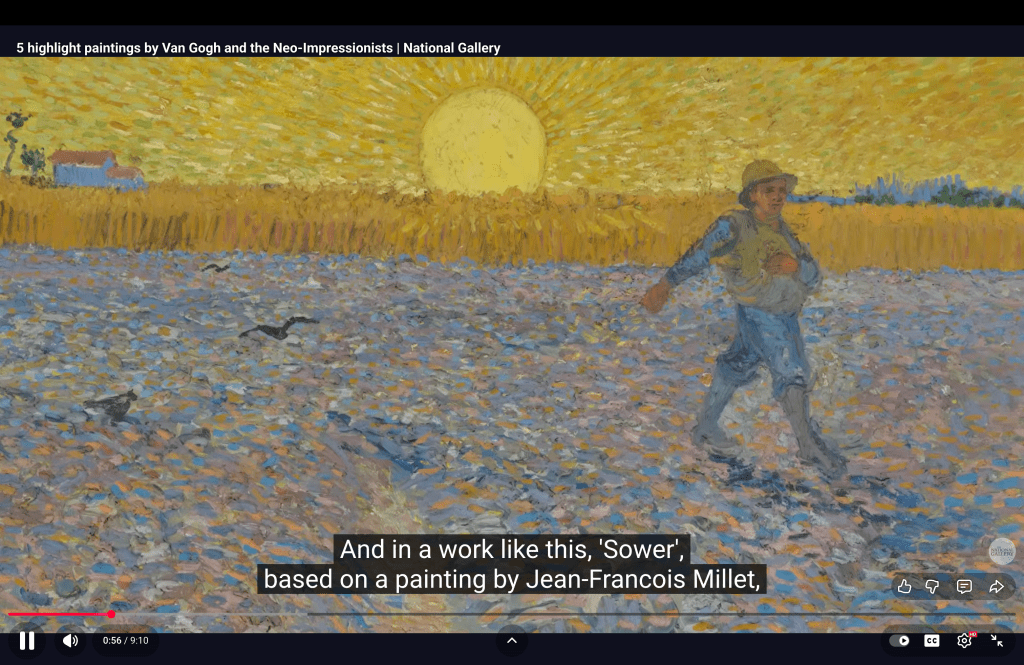Pause the video playback
Image resolution: width=1024 pixels, height=665 pixels.
(27, 640)
